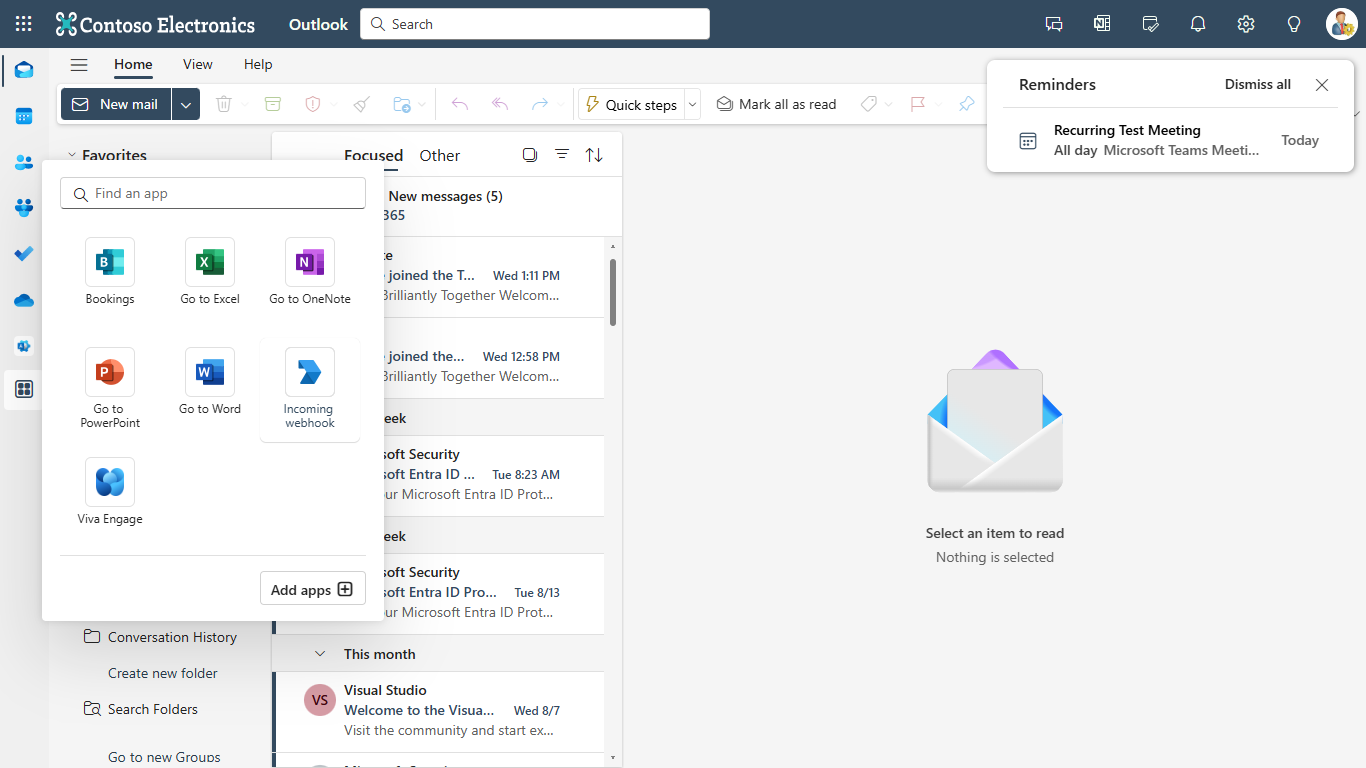Open the Search Folders item
Screen dimensions: 1366x768
[153, 709]
